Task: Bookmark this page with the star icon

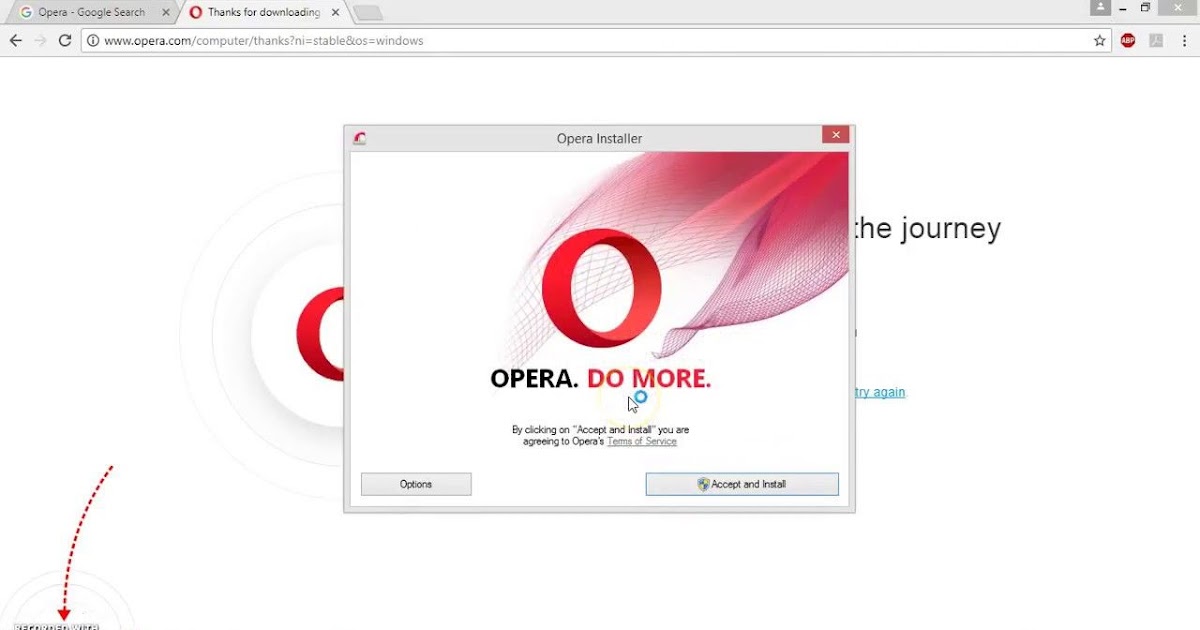Action: pos(1099,41)
